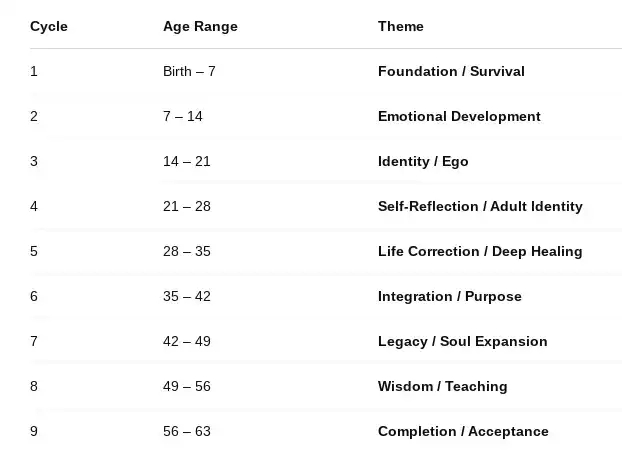Viewport: 622px width, 475px height.
Task: Click the Age Range column header
Action: [200, 26]
